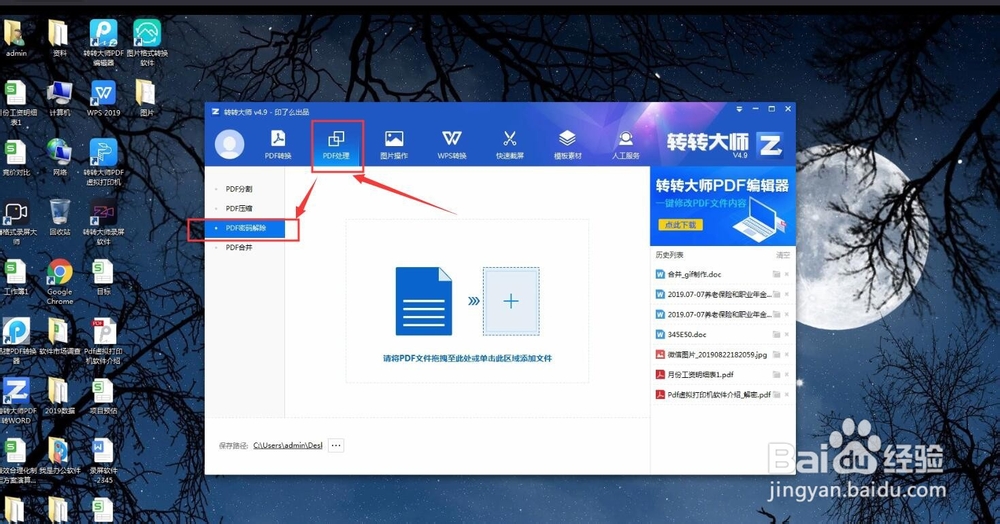1000x524 pixels.
Task: Open folder location of 合并_gif制作.doc
Action: (x=776, y=275)
